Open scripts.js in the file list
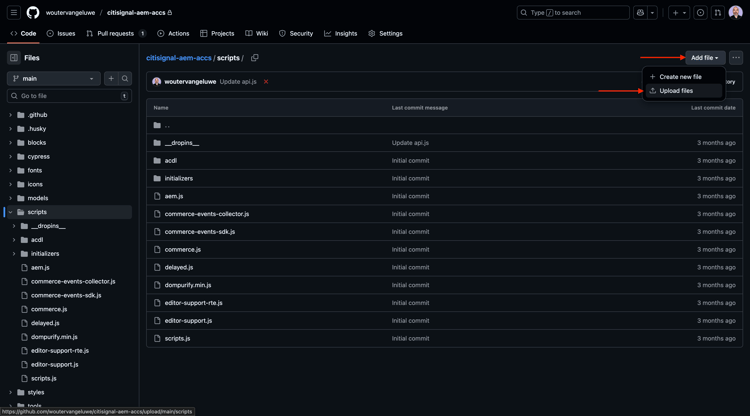 coord(177,339)
